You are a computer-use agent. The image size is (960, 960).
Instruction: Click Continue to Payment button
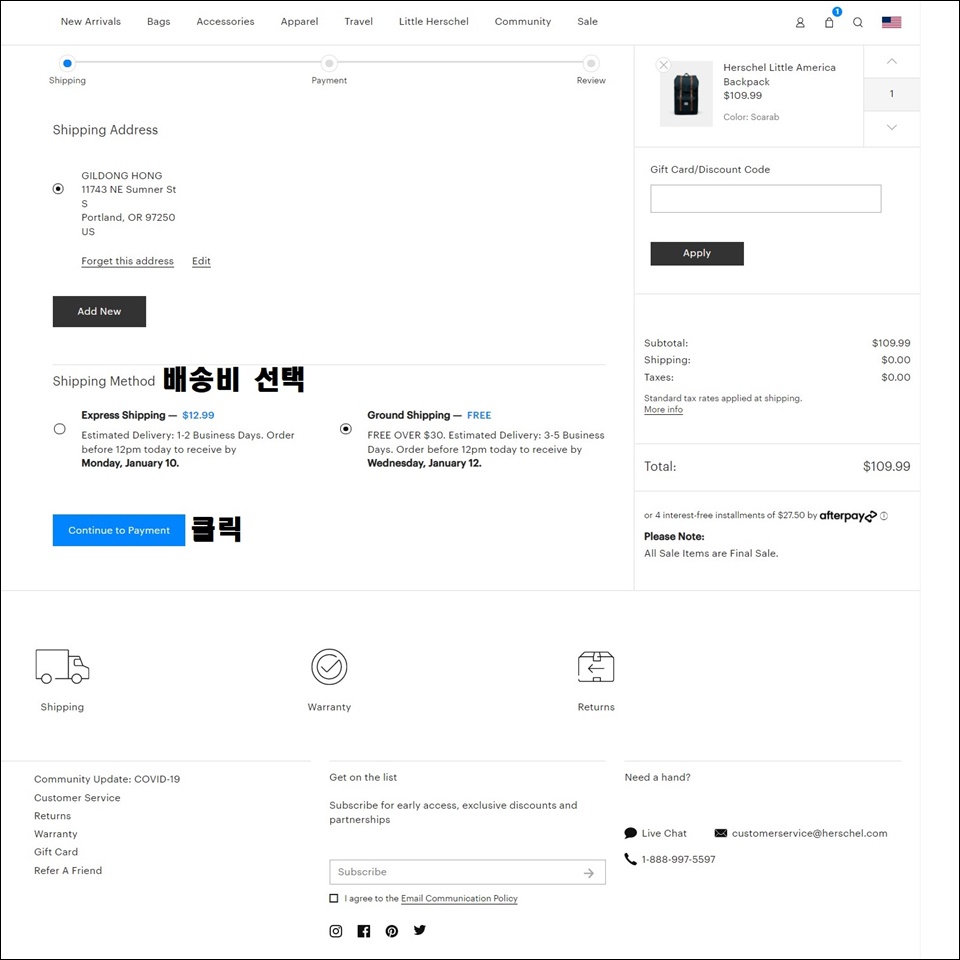coord(119,530)
